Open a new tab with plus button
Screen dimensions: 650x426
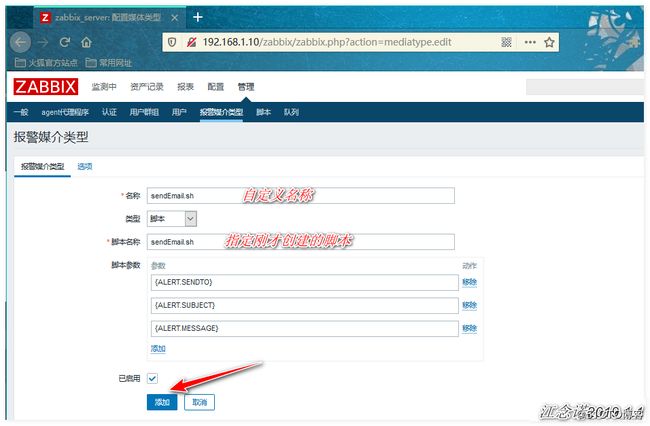pos(198,17)
